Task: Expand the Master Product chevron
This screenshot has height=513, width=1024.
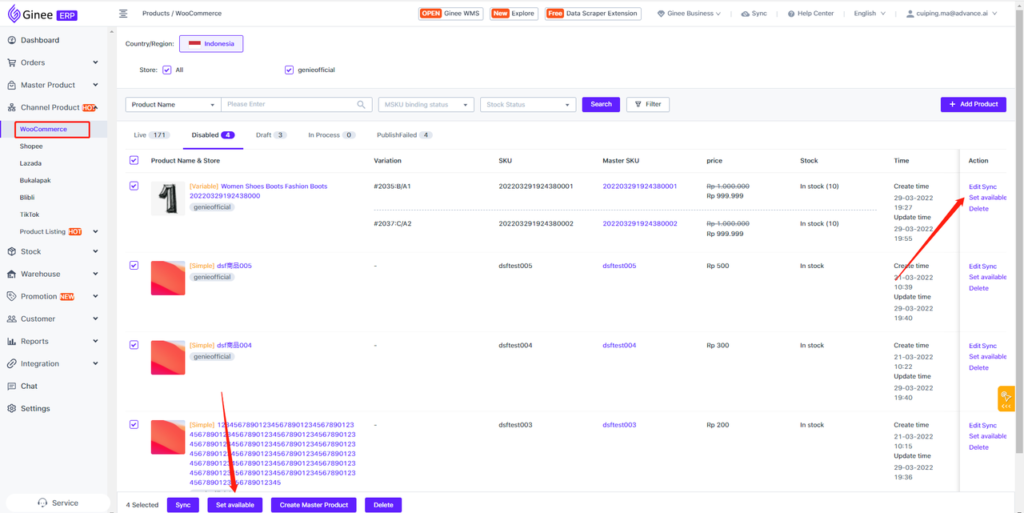Action: pyautogui.click(x=95, y=86)
